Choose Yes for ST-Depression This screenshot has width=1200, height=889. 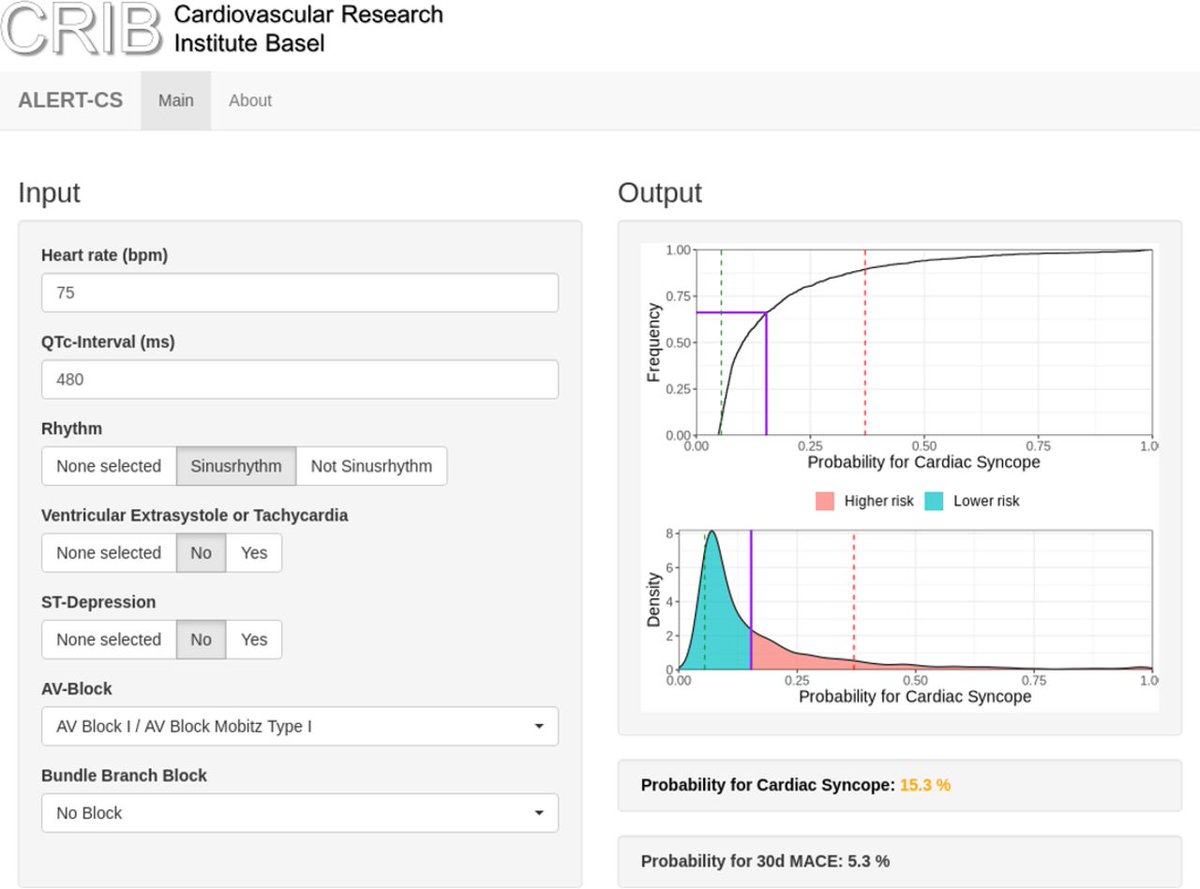[254, 640]
